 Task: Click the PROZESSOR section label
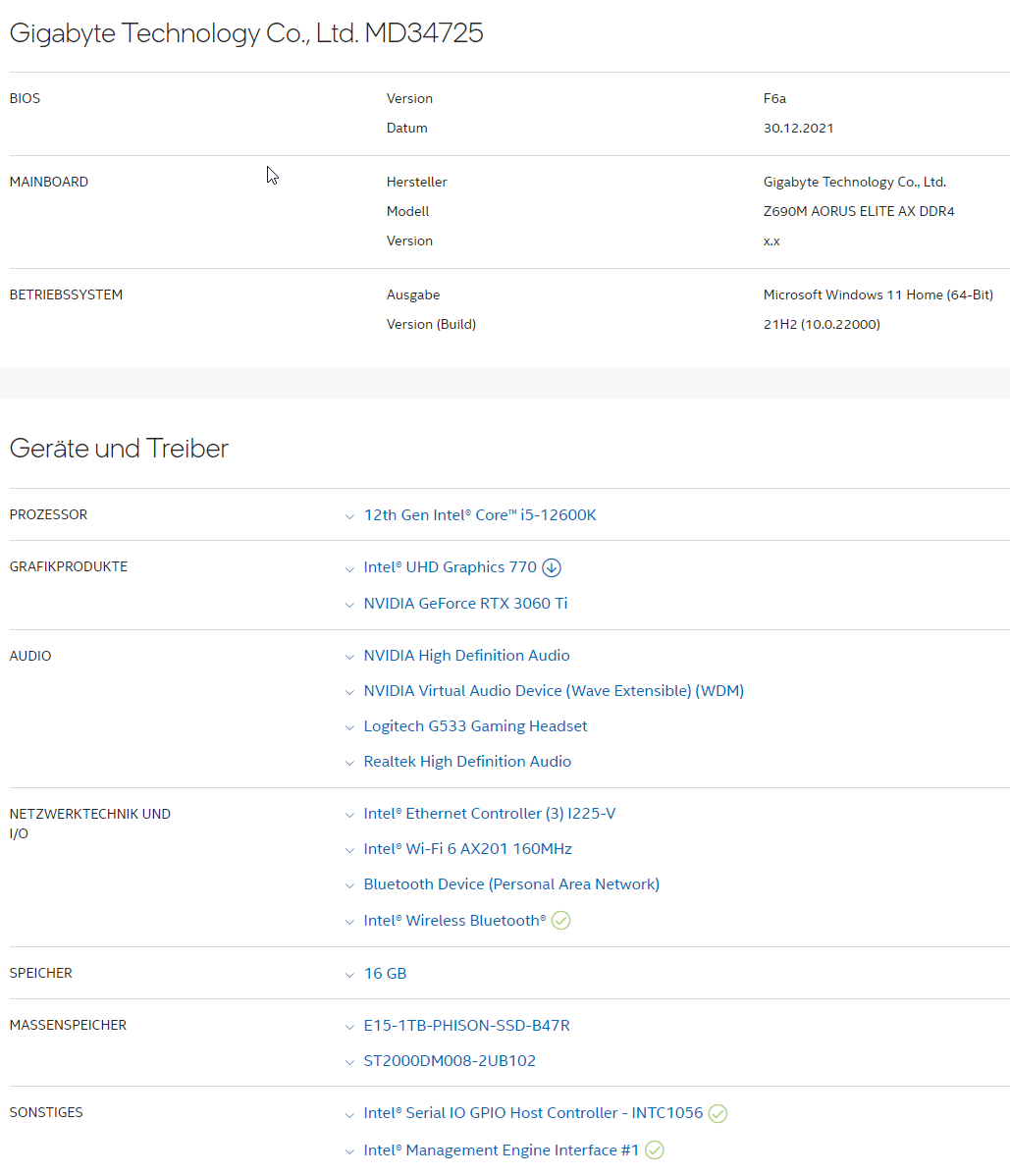(48, 514)
